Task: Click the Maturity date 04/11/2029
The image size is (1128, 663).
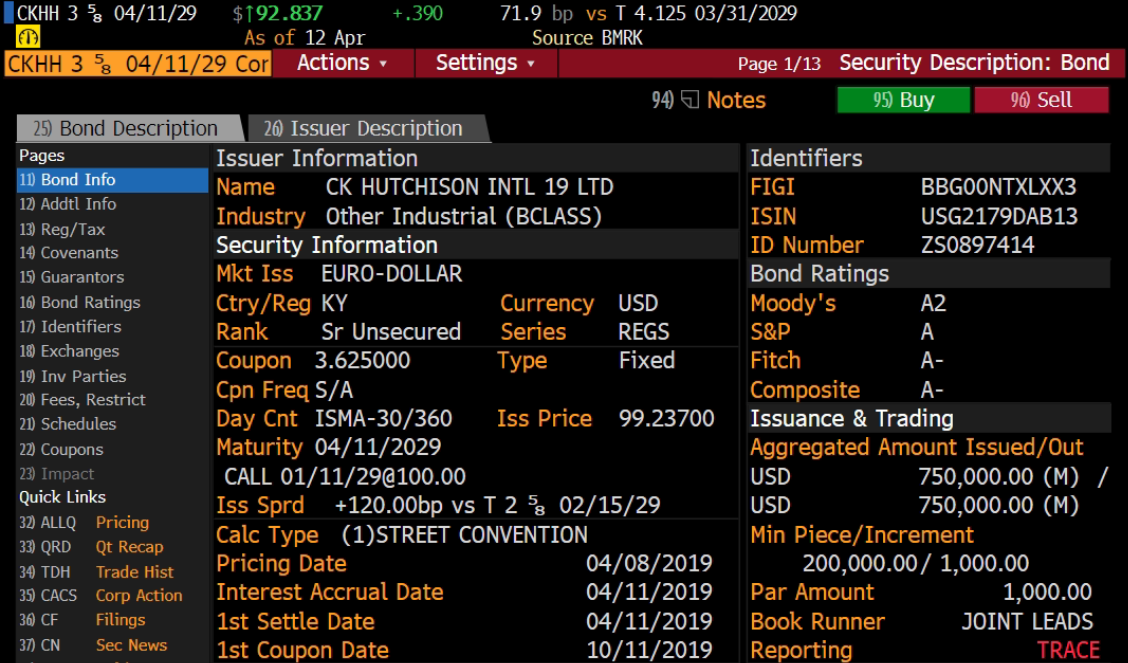Action: (378, 447)
